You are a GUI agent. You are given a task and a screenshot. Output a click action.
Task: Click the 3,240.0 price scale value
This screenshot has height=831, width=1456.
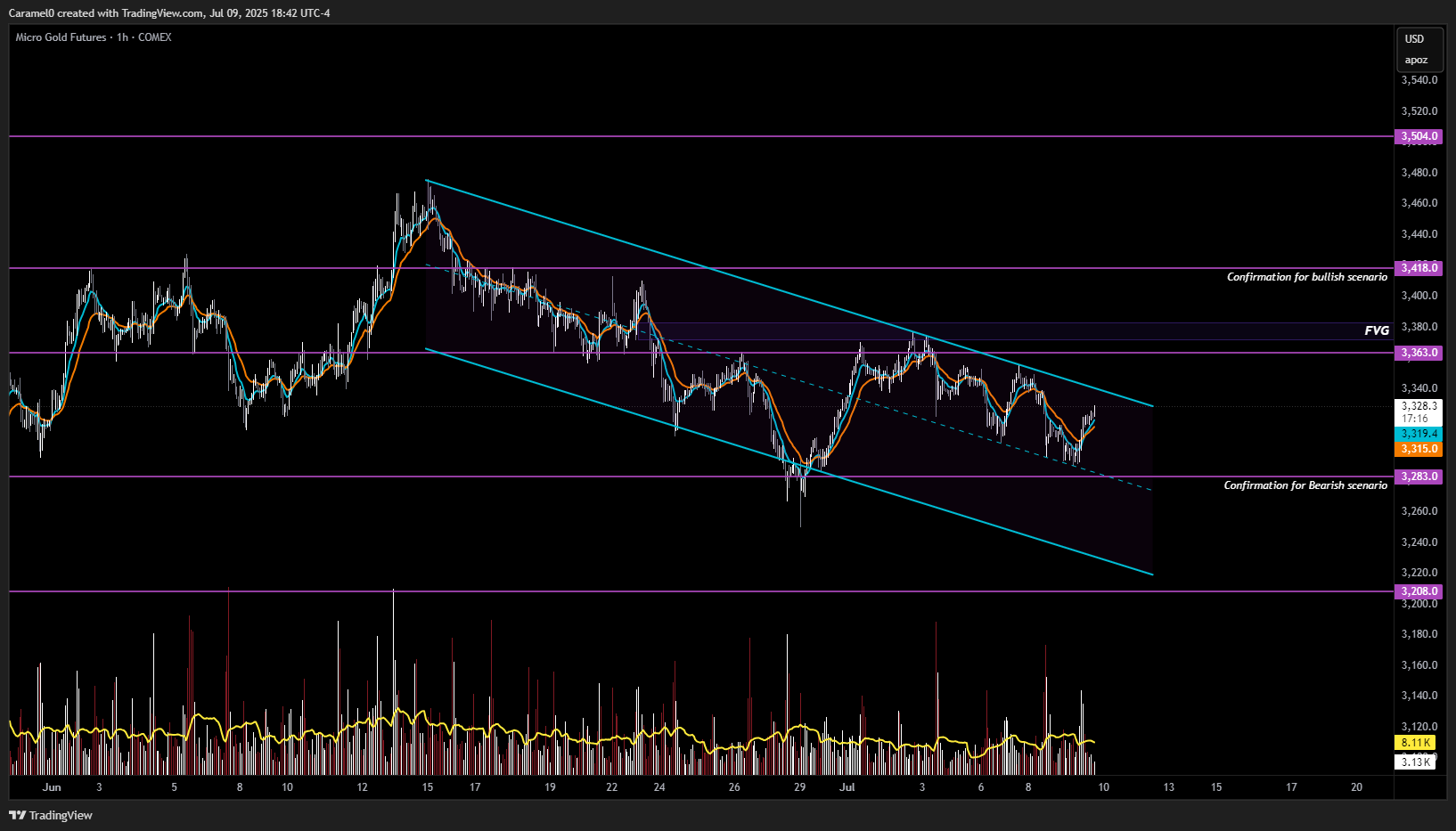pyautogui.click(x=1419, y=542)
